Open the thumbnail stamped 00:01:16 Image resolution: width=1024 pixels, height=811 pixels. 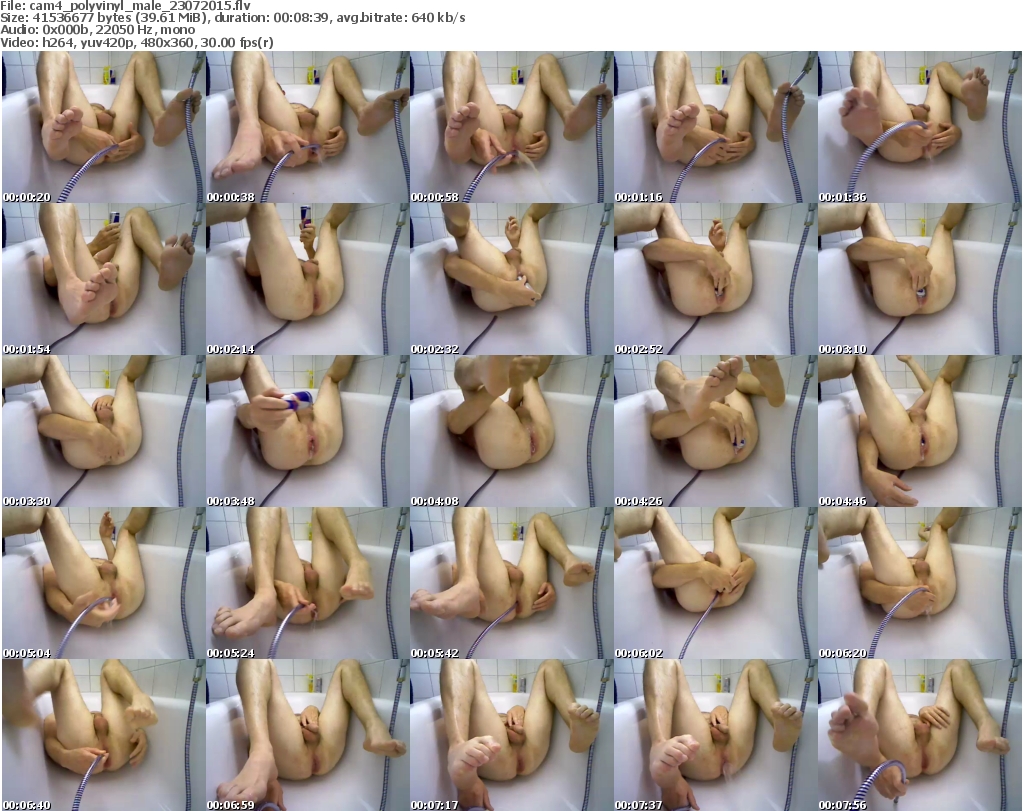715,127
